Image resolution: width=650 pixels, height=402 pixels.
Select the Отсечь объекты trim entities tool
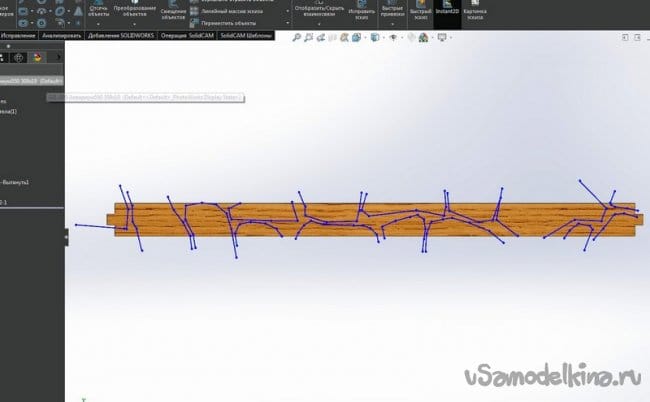pos(99,11)
